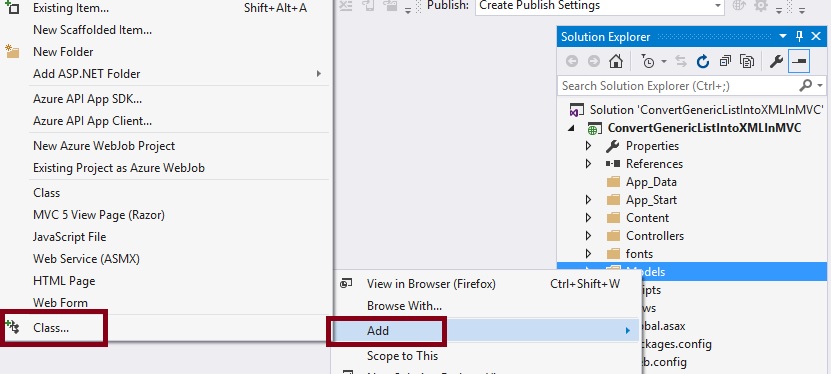831x374 pixels.
Task: Open Properties via the wrench icon
Action: click(776, 61)
